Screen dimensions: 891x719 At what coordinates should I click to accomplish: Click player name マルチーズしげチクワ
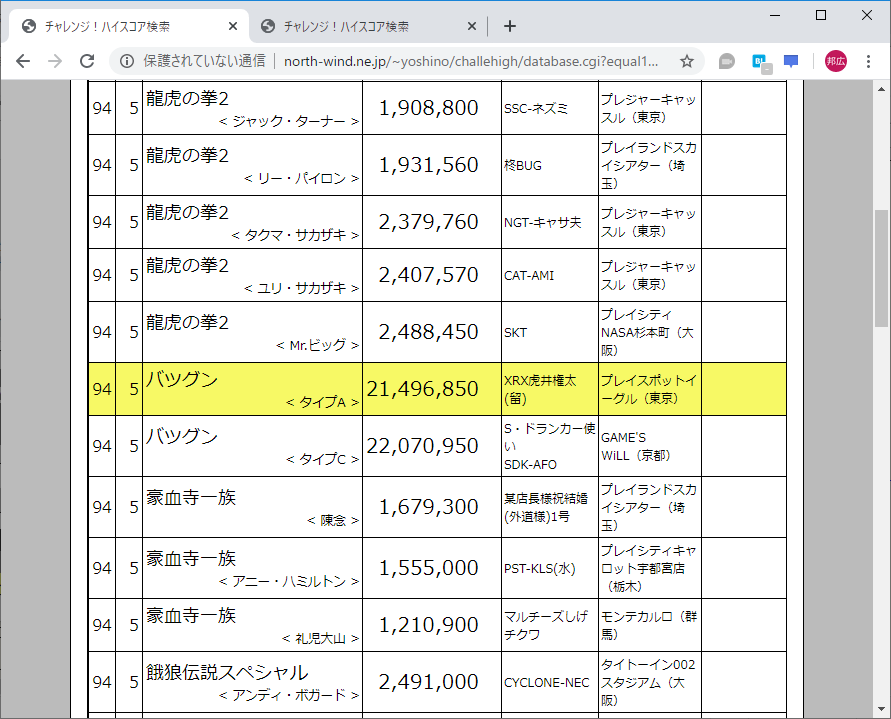click(x=546, y=625)
